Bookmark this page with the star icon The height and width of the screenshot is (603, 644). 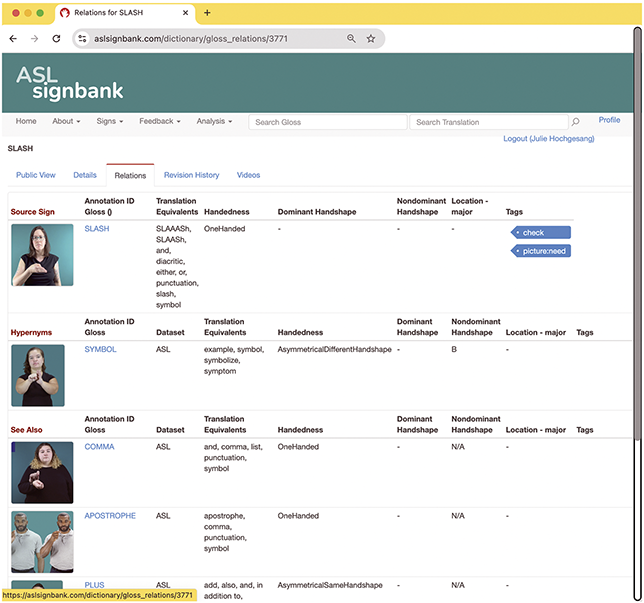[x=371, y=39]
